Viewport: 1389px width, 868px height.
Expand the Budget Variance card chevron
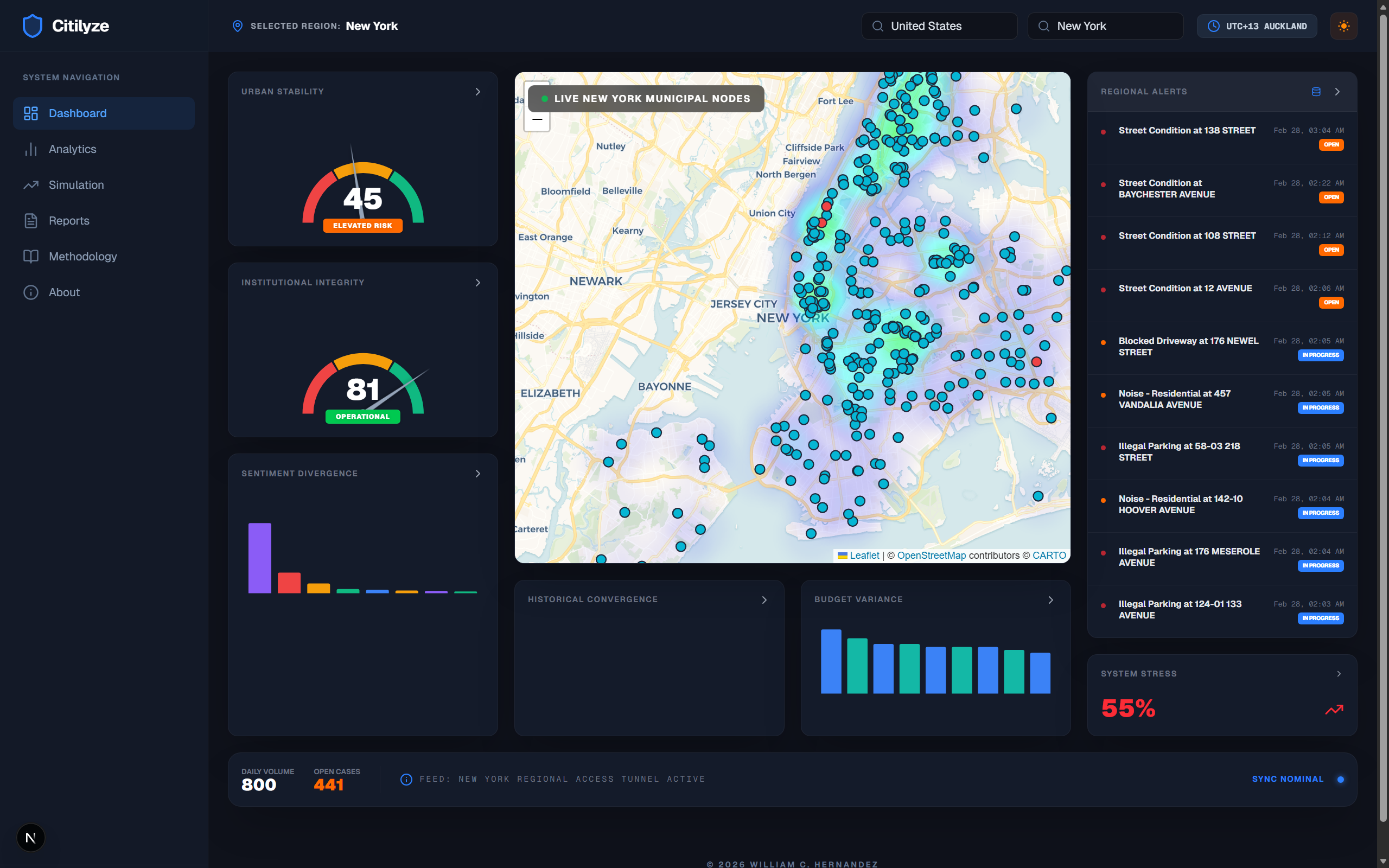click(1050, 600)
